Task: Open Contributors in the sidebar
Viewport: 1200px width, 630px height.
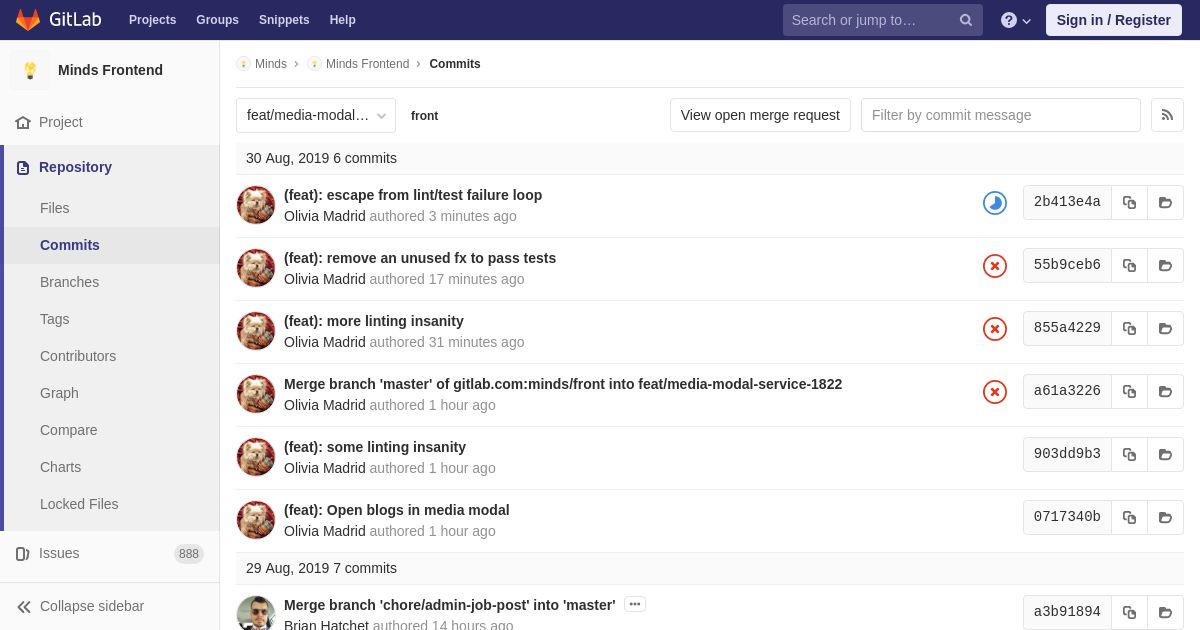Action: (x=78, y=356)
